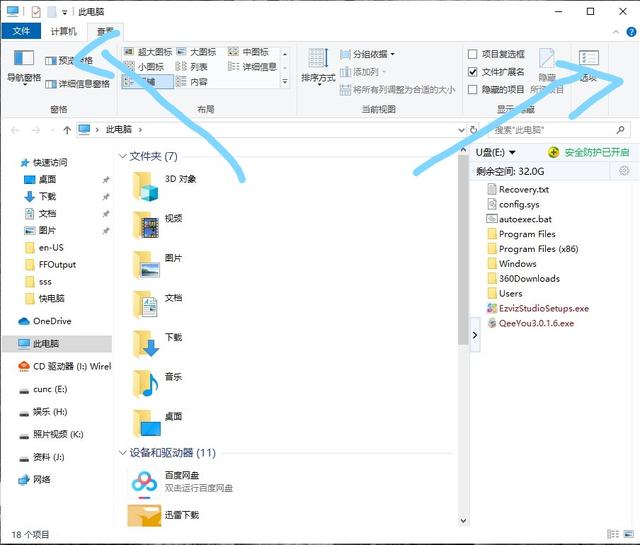Select 列表 layout
The height and width of the screenshot is (545, 640).
[x=192, y=67]
